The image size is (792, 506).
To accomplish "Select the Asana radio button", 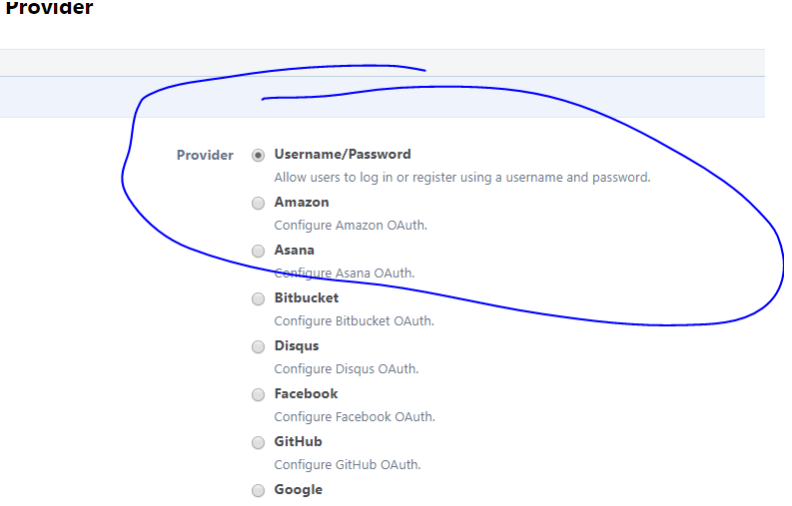I will (x=258, y=251).
